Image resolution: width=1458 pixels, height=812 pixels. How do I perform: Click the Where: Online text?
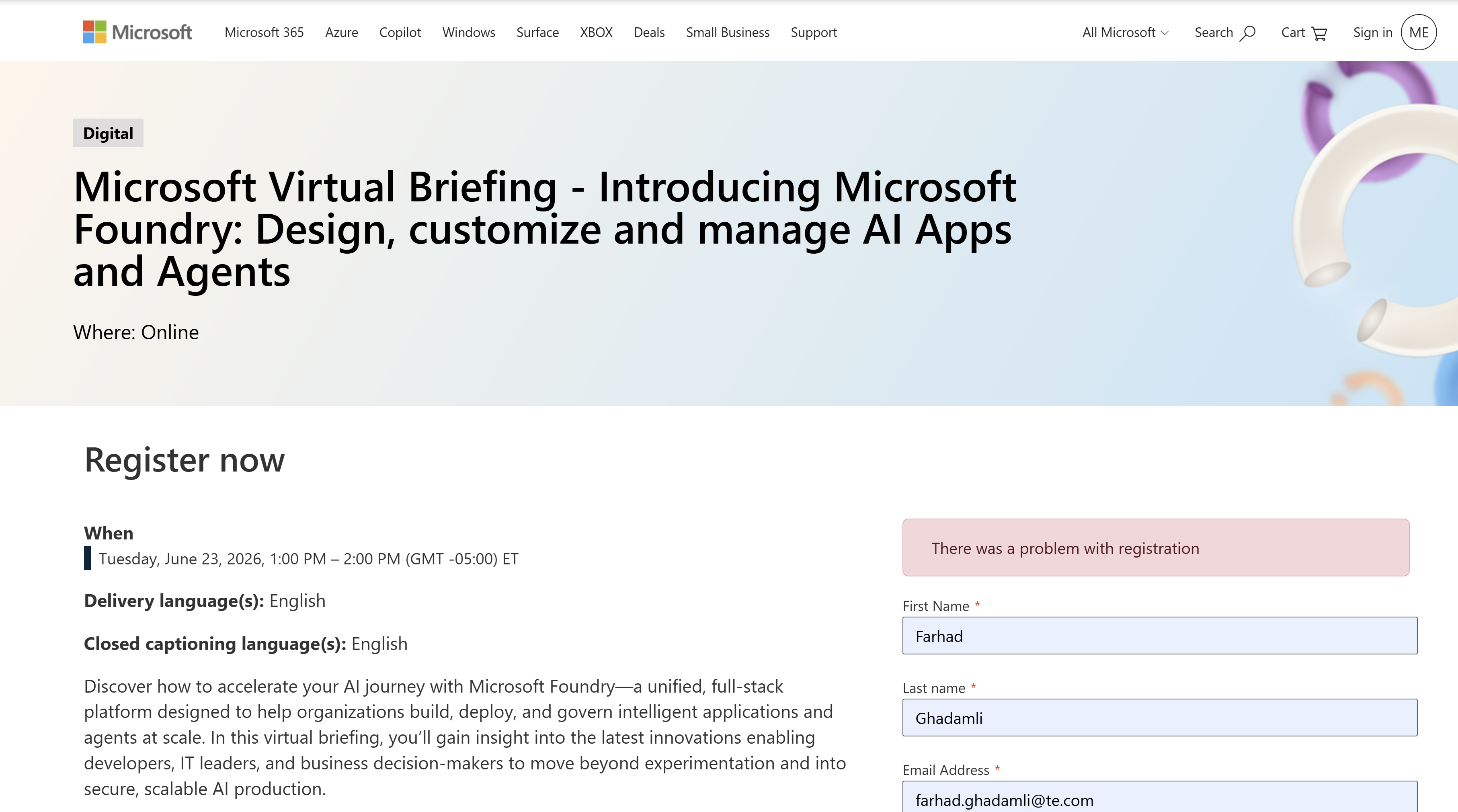coord(136,332)
